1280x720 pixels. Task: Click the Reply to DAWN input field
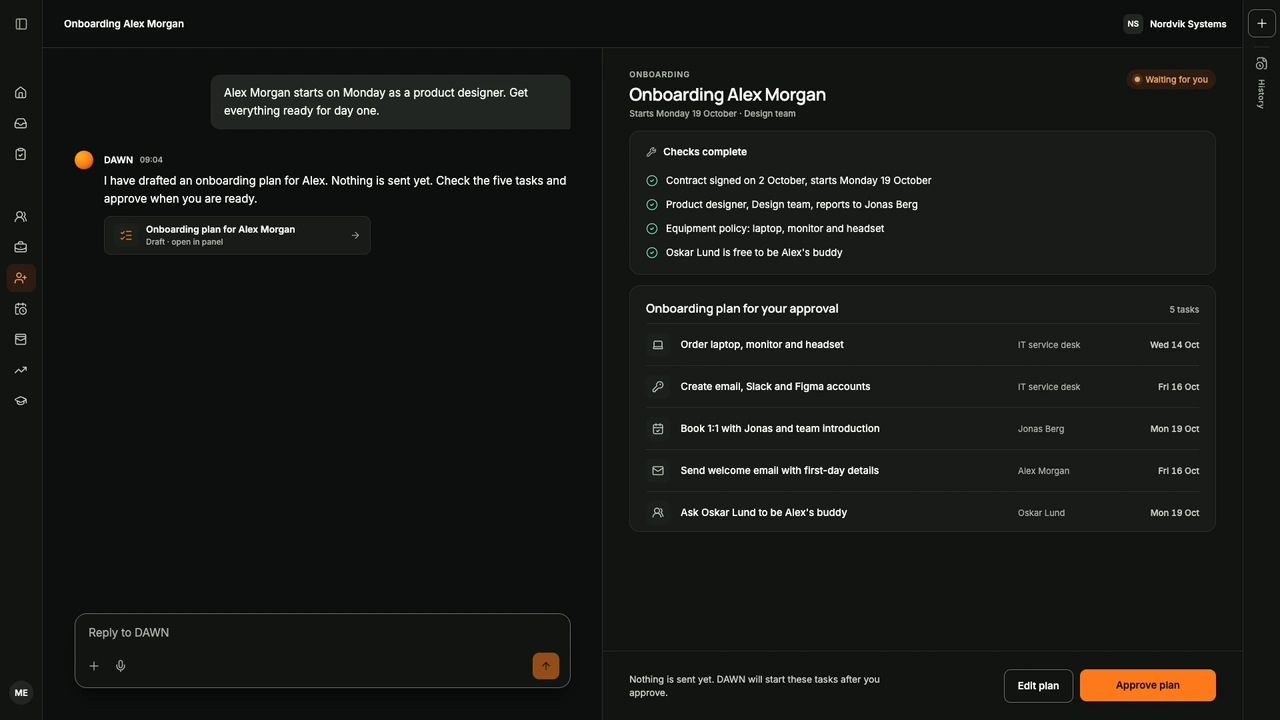coord(322,633)
